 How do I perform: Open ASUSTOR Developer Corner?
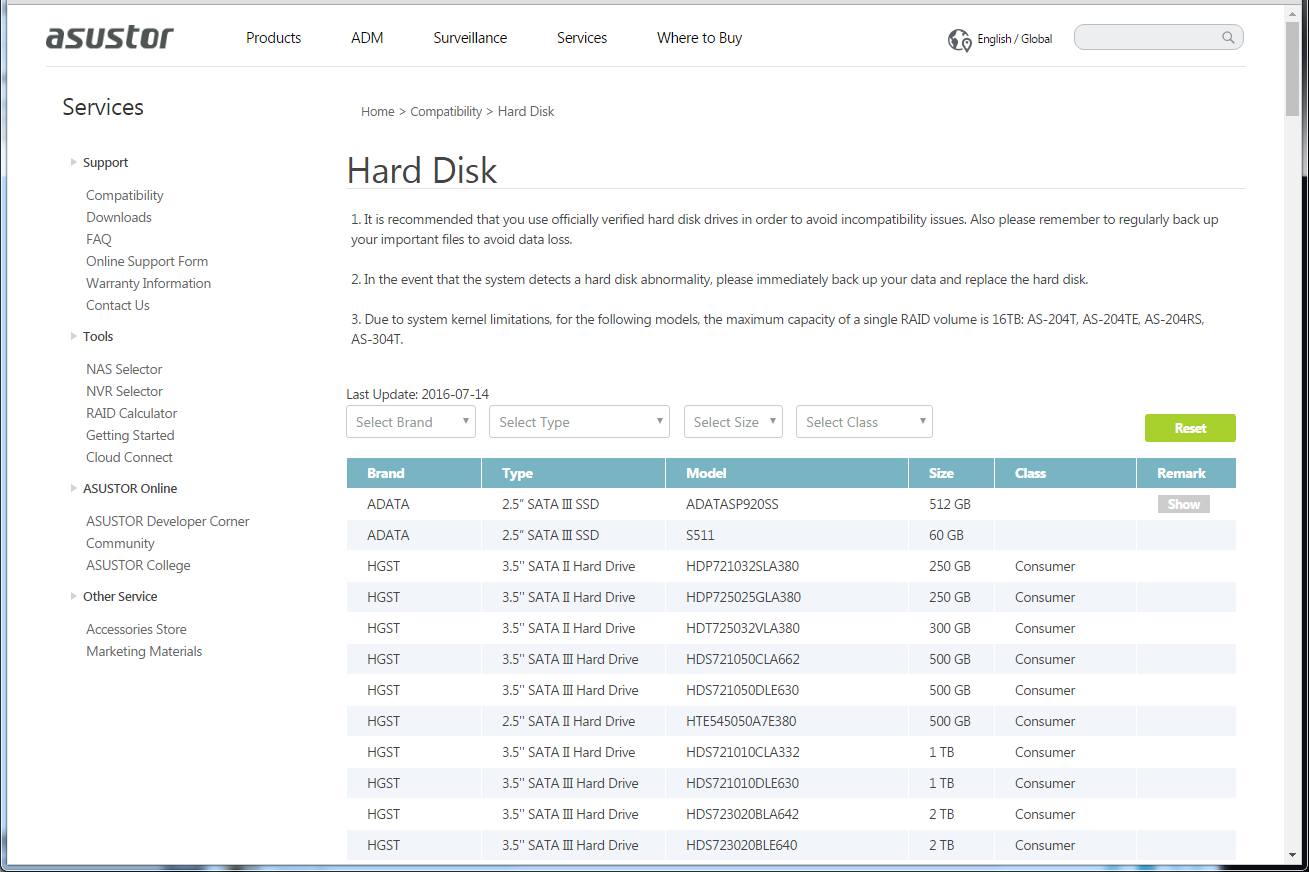(168, 522)
